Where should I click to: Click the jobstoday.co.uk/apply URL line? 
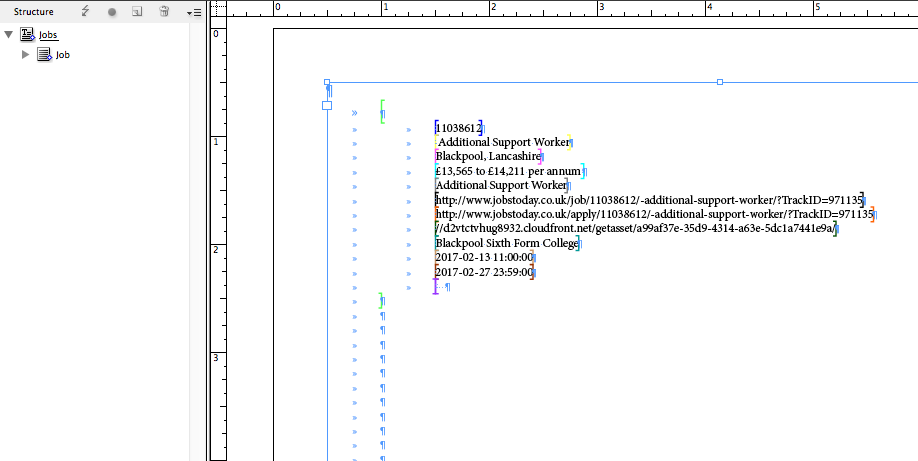[655, 214]
